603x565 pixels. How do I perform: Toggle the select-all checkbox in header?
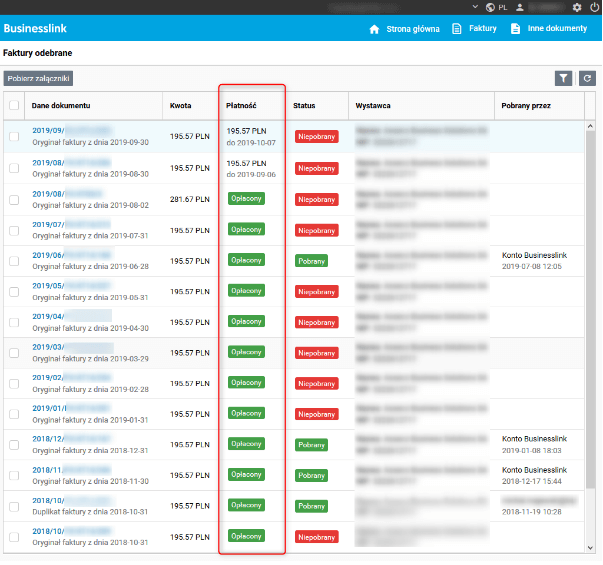[x=14, y=105]
